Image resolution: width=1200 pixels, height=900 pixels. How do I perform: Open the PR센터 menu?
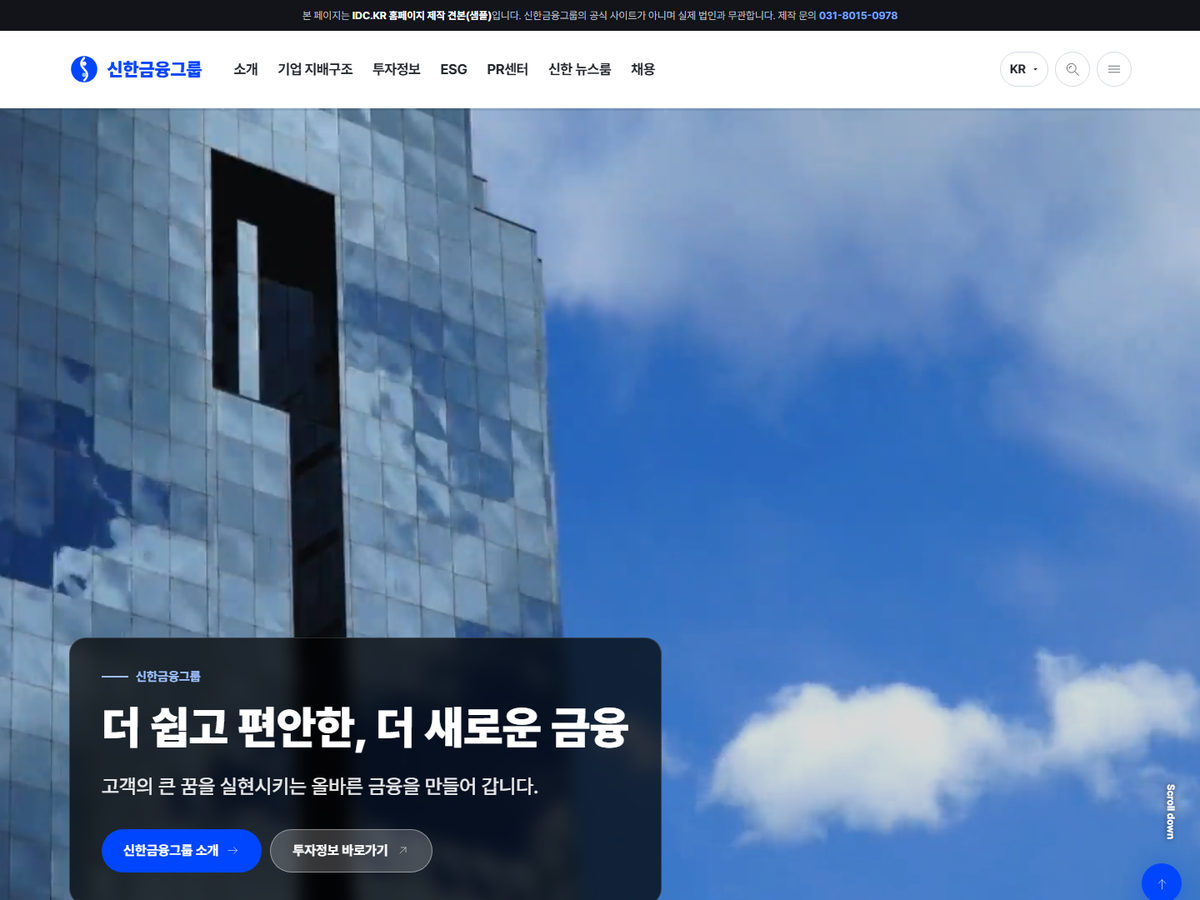point(508,69)
